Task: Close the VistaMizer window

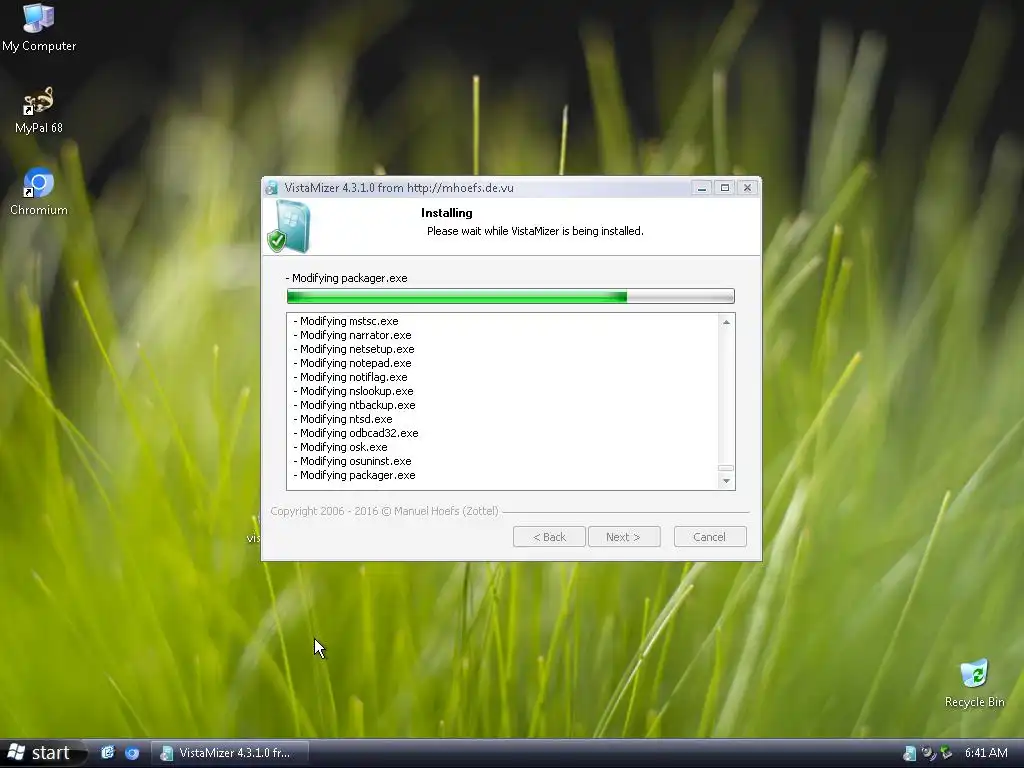Action: point(747,188)
